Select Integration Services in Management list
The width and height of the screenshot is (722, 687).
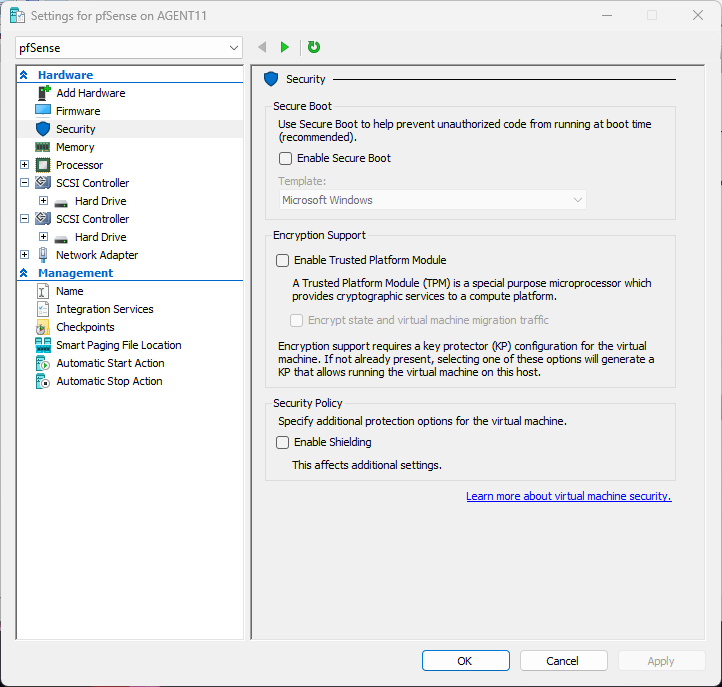tap(104, 309)
